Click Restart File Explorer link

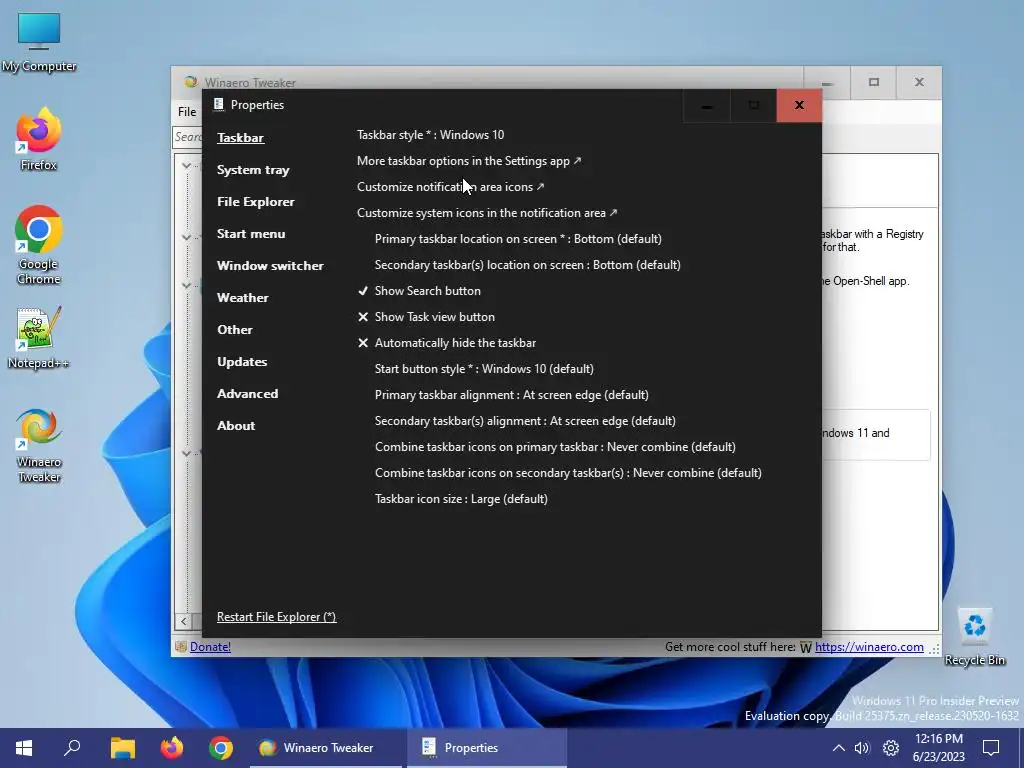click(276, 617)
